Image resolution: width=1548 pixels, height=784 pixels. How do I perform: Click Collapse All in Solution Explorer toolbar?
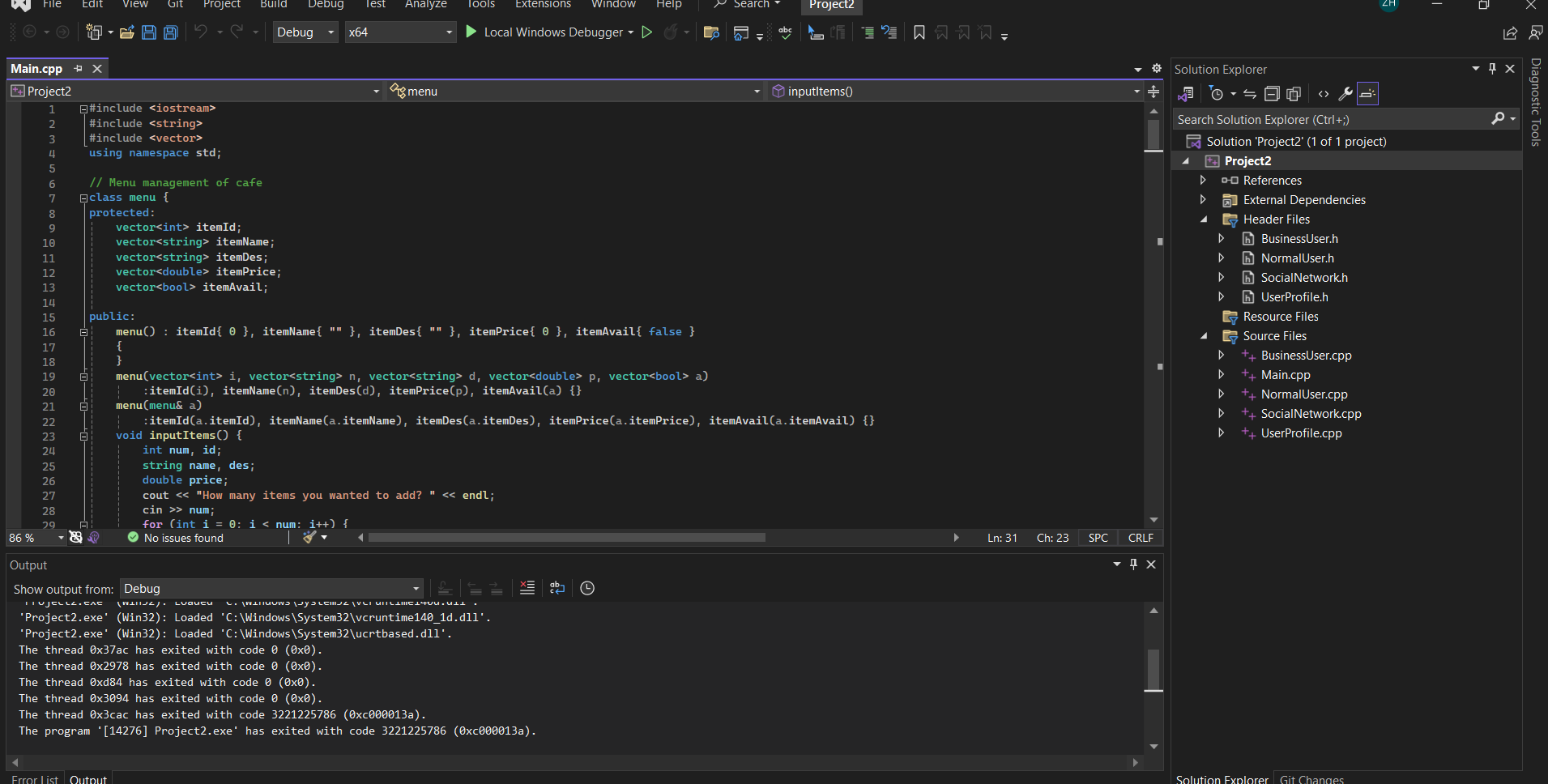tap(1272, 94)
